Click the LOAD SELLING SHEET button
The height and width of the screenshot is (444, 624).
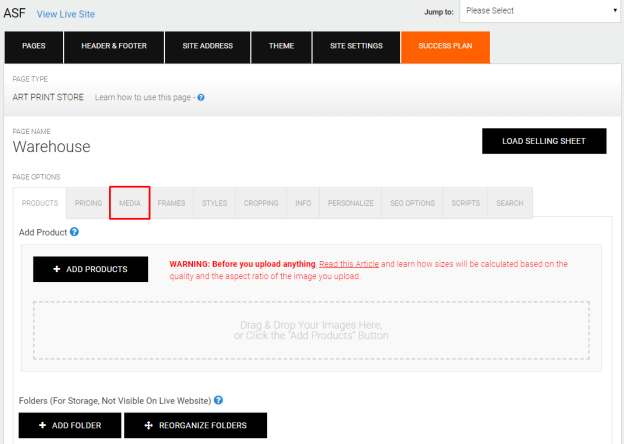pos(544,141)
